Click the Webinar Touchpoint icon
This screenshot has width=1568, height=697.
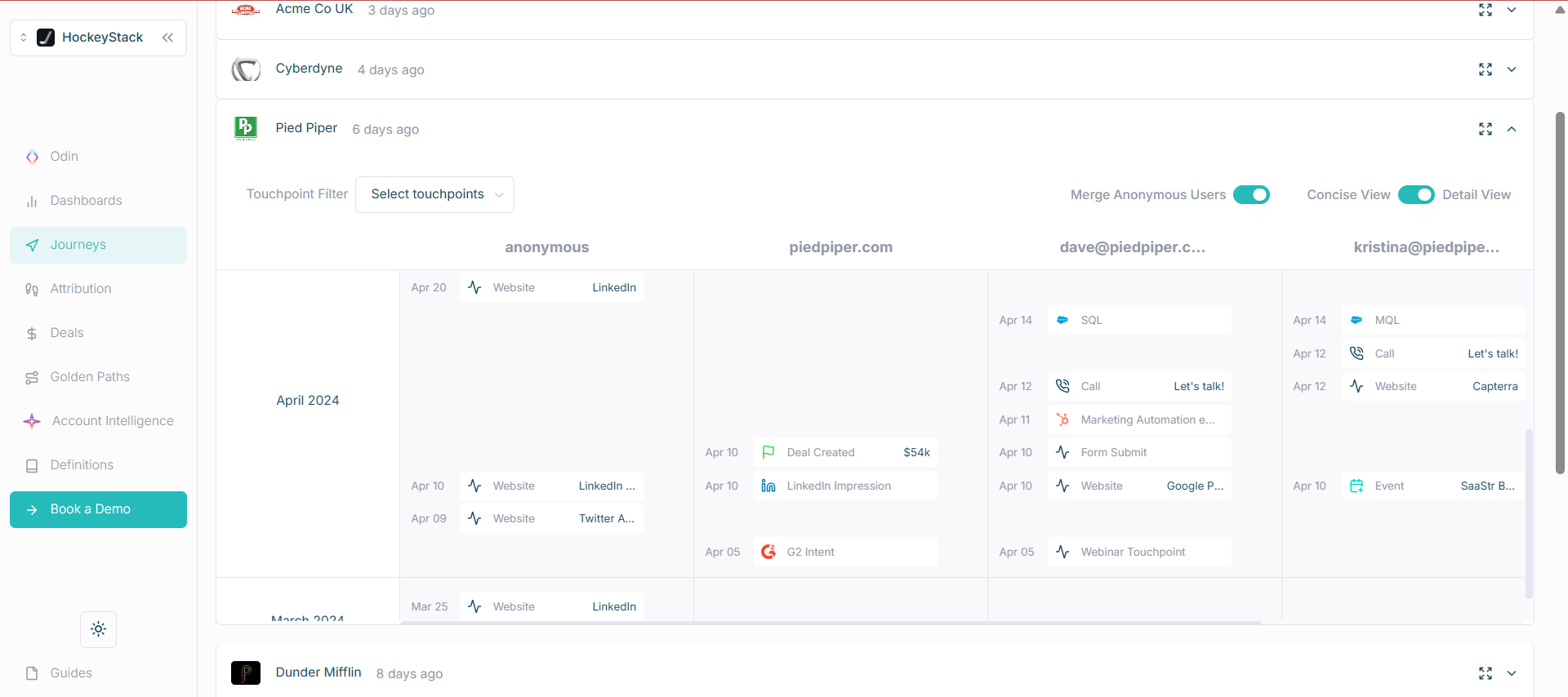[x=1062, y=552]
